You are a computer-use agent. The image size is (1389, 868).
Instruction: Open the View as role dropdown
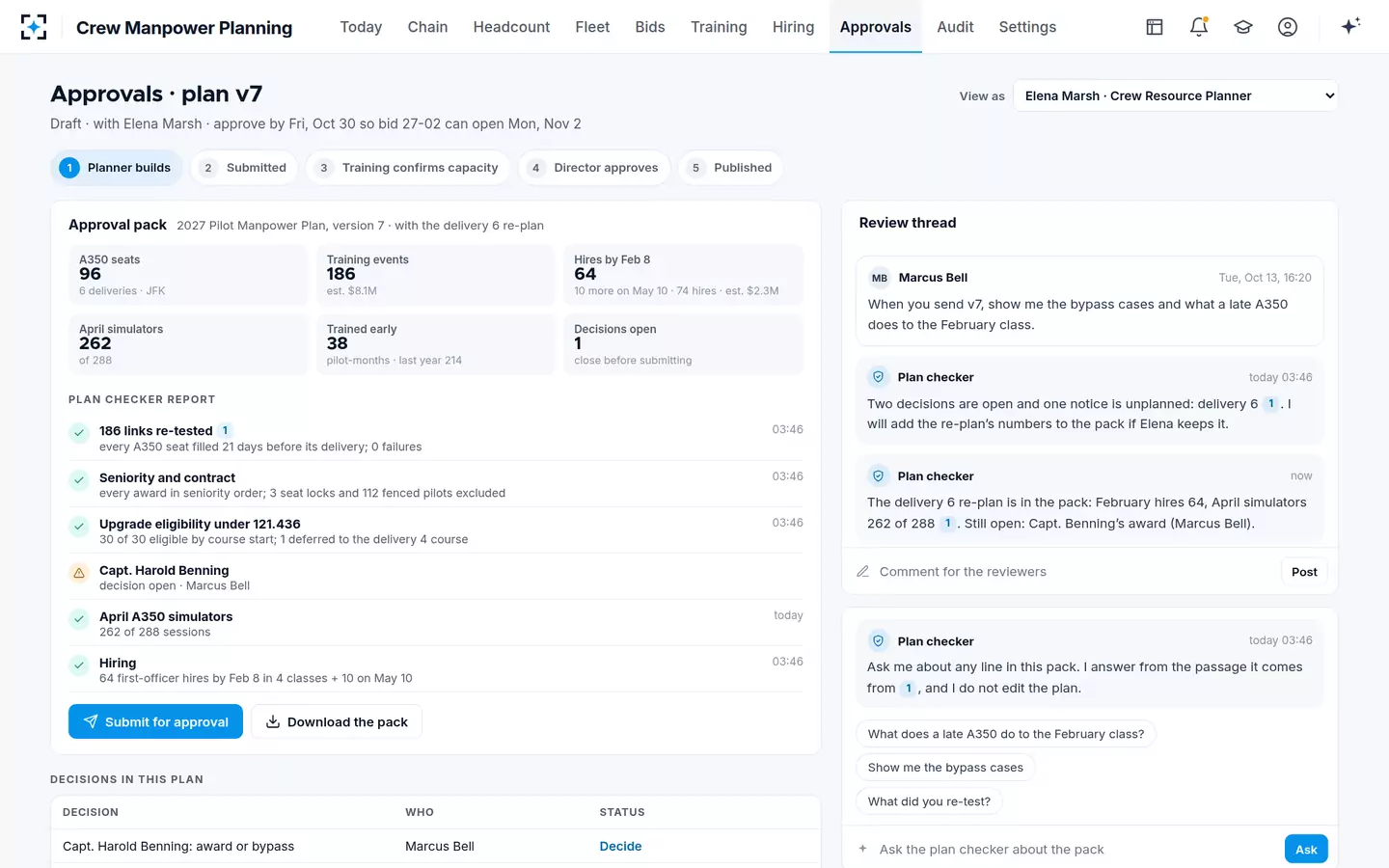pyautogui.click(x=1175, y=95)
